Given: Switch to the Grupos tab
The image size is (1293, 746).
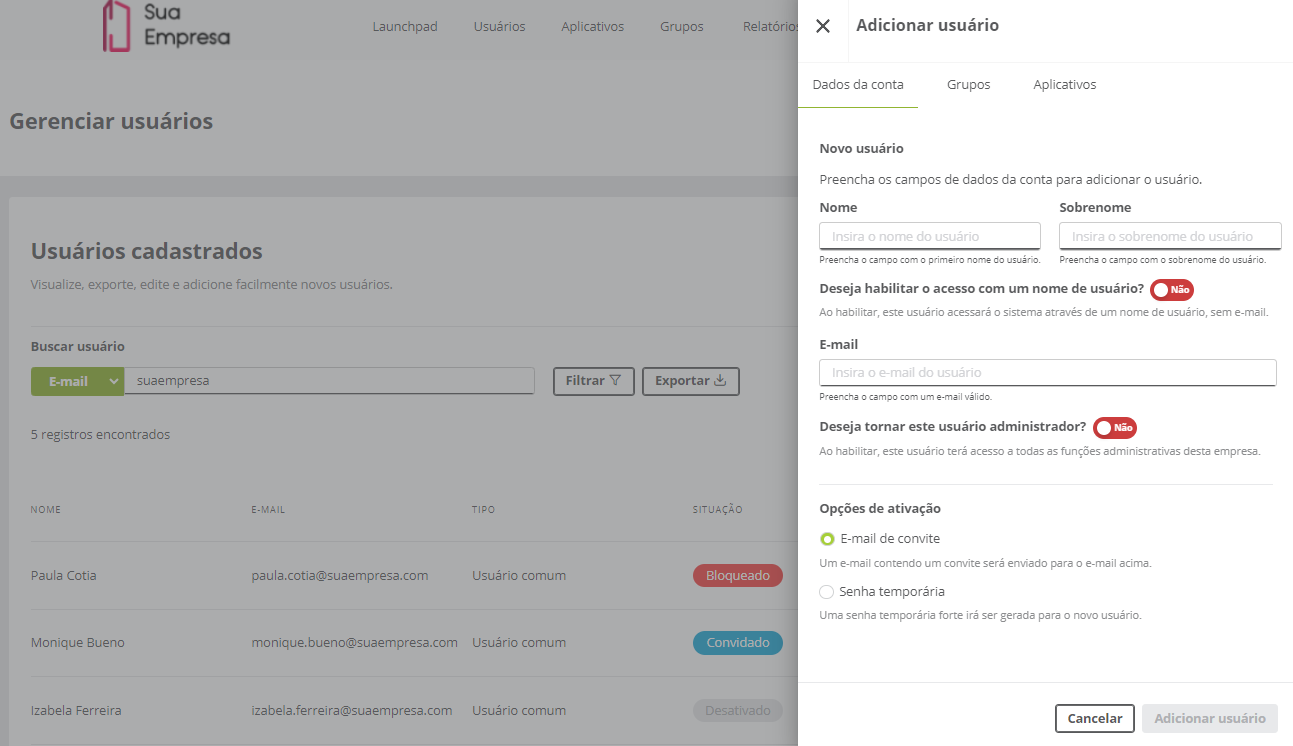Looking at the screenshot, I should pyautogui.click(x=968, y=85).
